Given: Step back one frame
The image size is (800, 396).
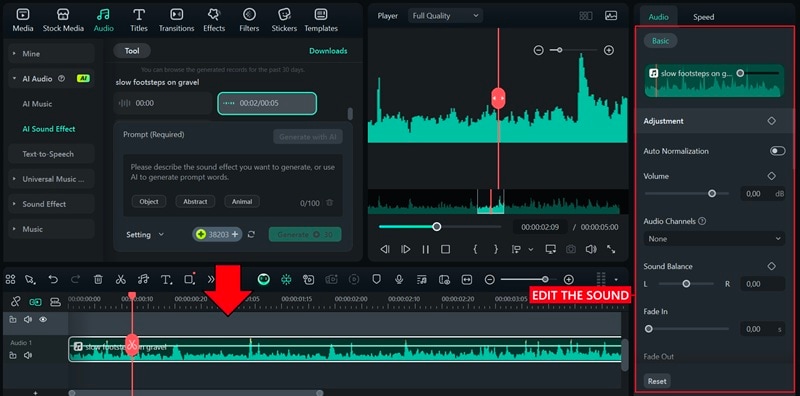Looking at the screenshot, I should point(385,249).
